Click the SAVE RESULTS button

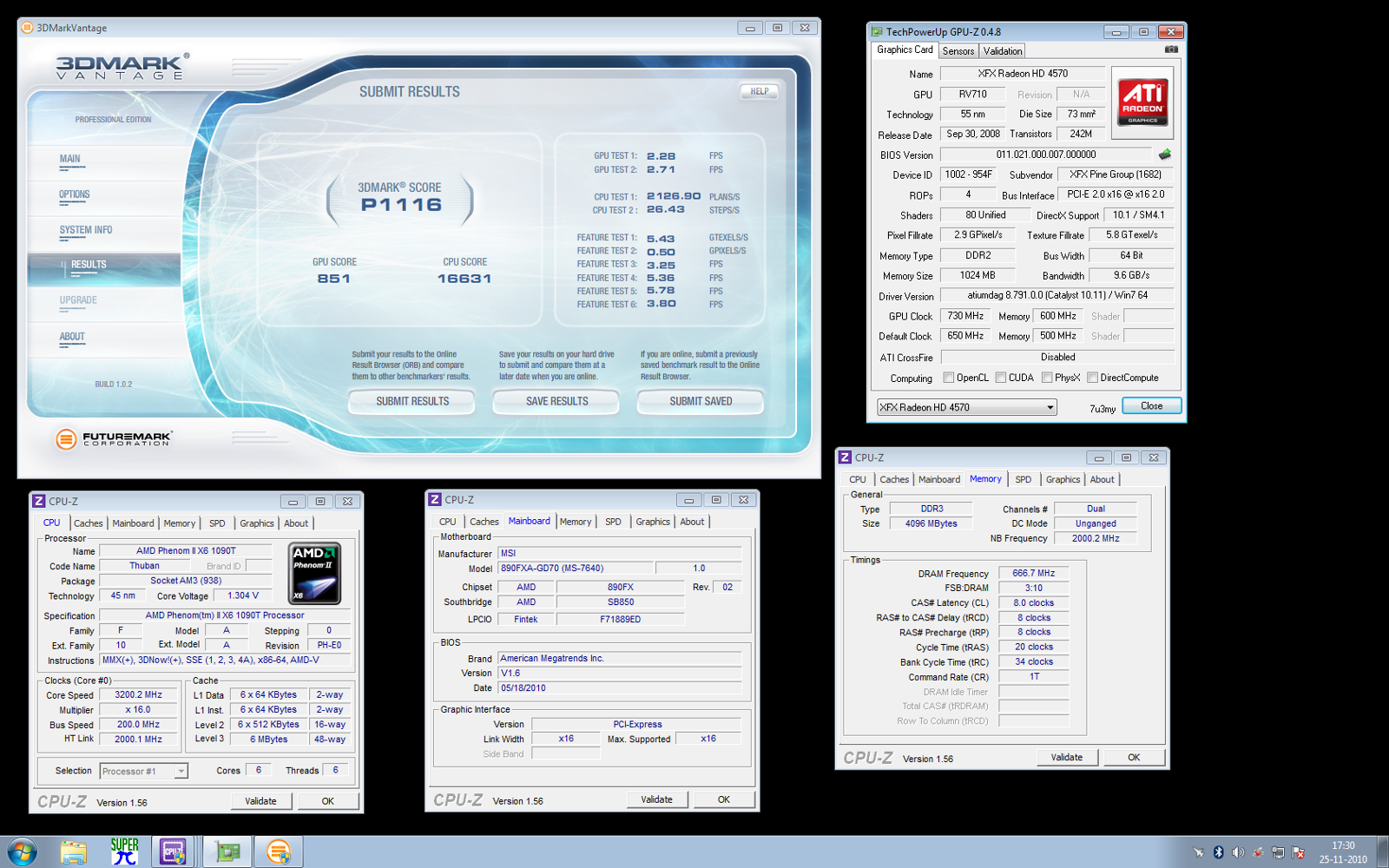(556, 401)
